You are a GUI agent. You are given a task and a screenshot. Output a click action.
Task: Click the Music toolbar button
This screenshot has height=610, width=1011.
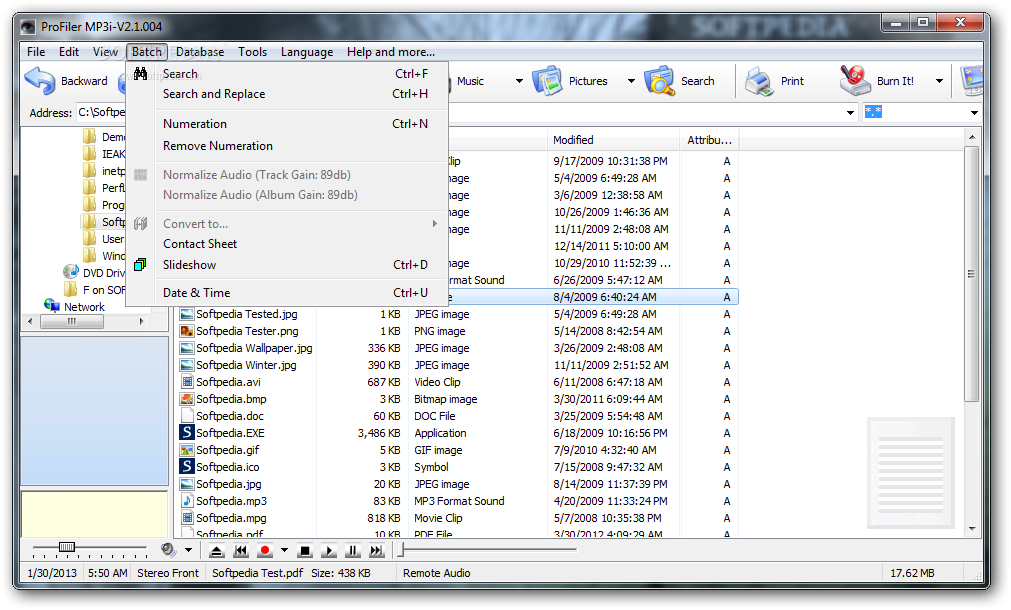click(x=470, y=81)
